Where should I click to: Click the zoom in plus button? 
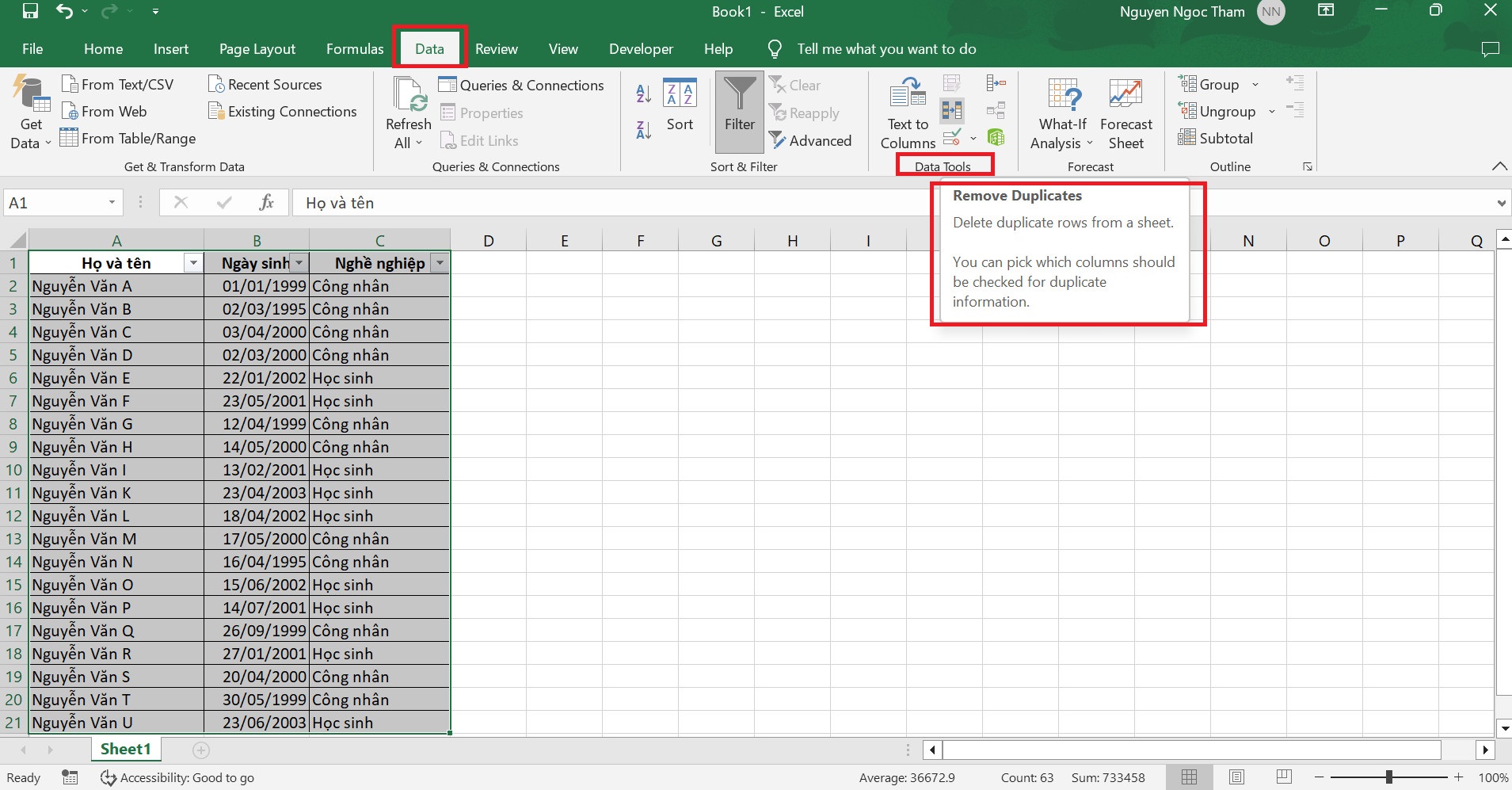pos(1458,777)
